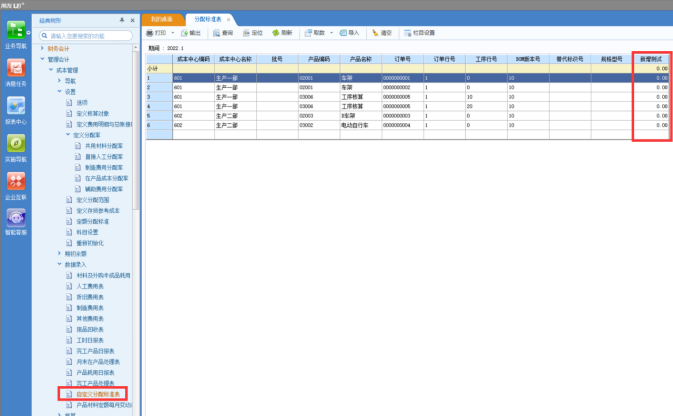The width and height of the screenshot is (673, 416).
Task: Expand the 财务会计 tree node
Action: click(x=42, y=48)
